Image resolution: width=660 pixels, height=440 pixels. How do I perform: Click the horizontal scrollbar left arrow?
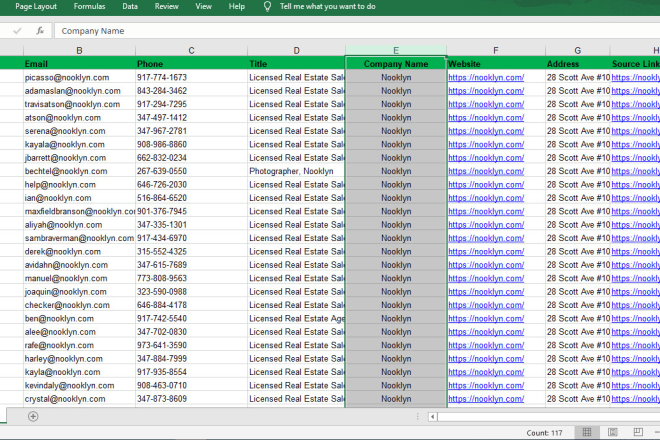coord(433,417)
